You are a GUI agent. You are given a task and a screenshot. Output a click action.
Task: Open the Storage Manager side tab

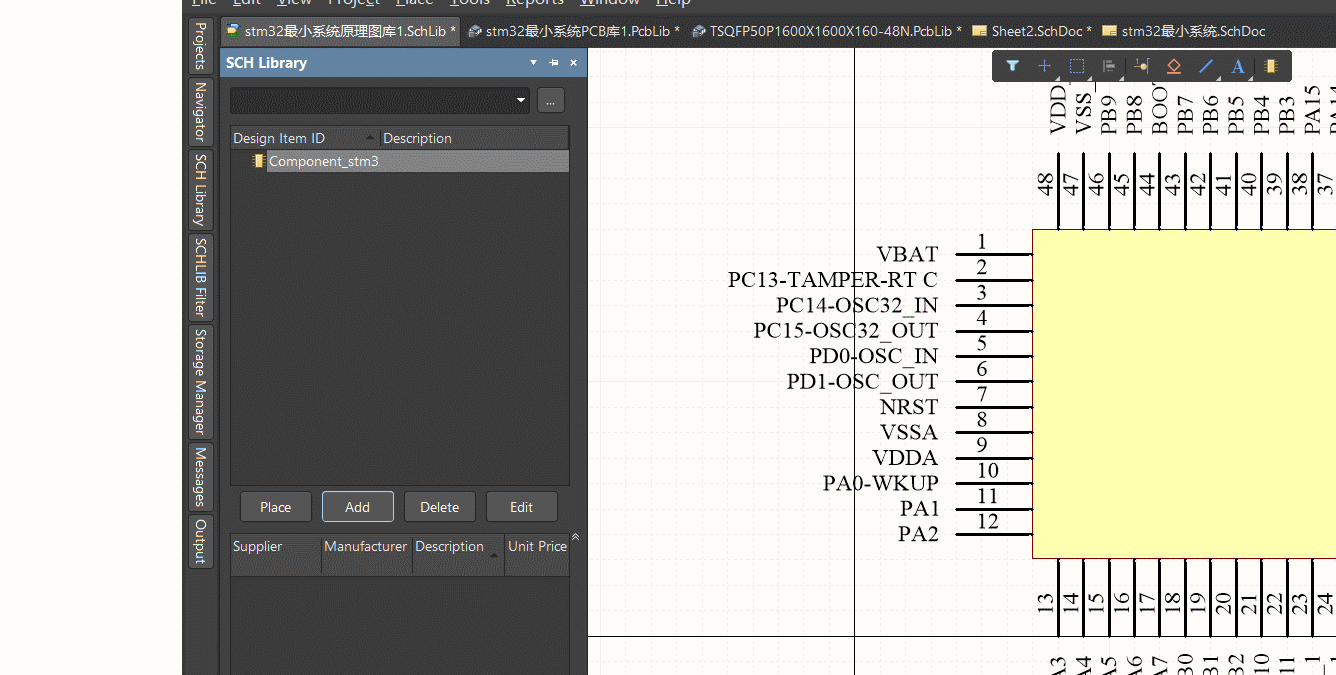click(200, 382)
